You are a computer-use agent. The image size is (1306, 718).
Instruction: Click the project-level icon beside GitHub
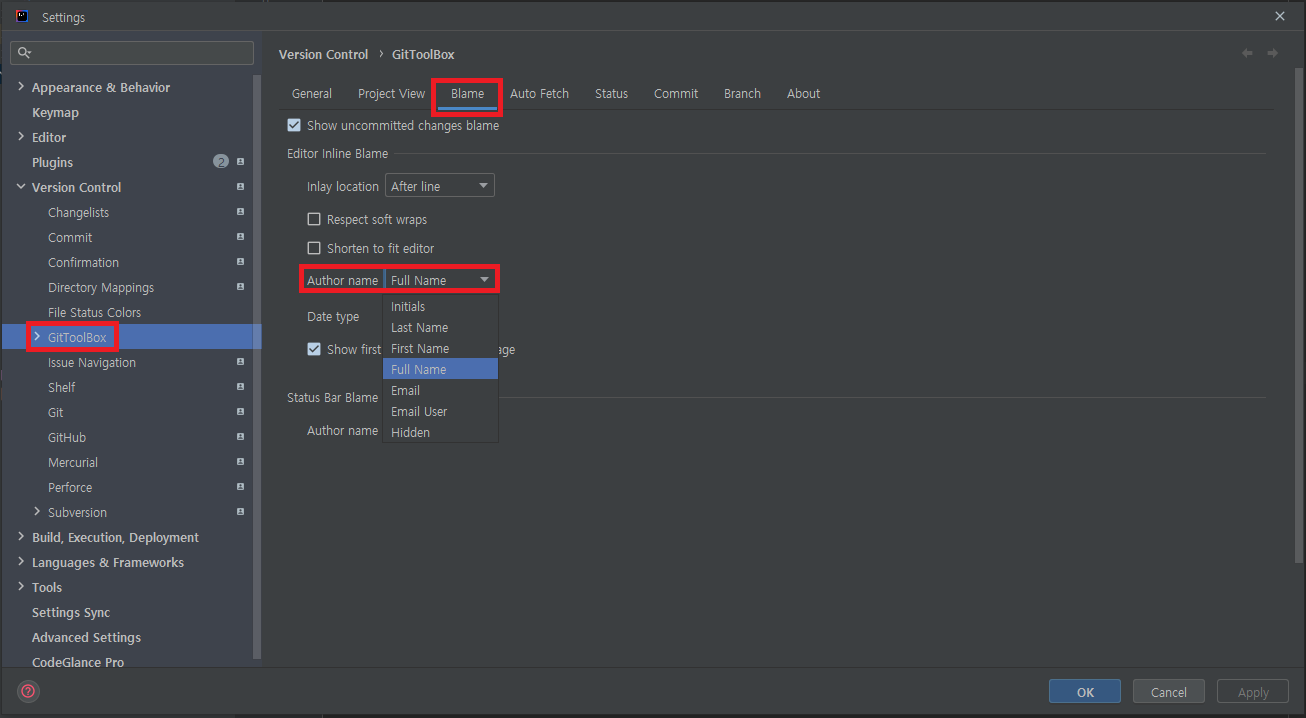coord(240,437)
